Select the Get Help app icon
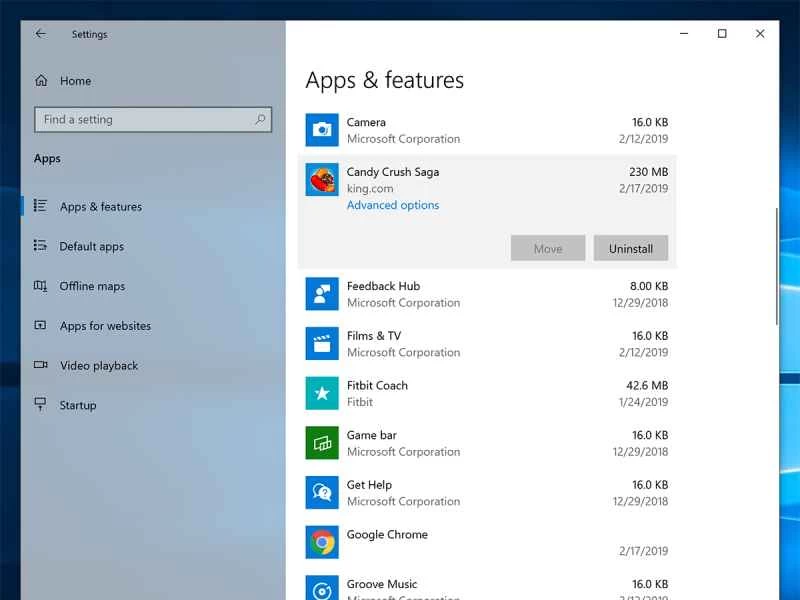 point(321,492)
